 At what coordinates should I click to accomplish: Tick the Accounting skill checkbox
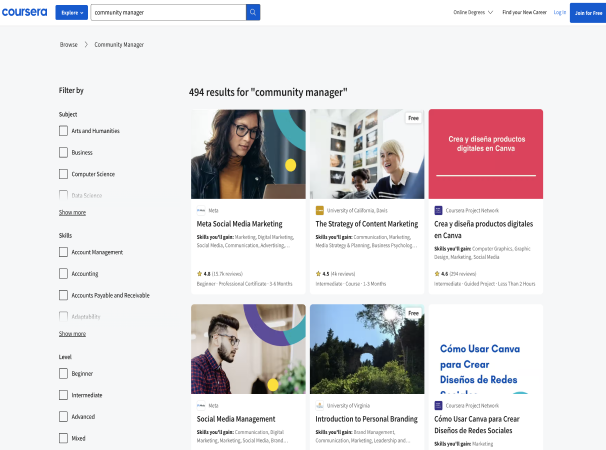point(63,274)
